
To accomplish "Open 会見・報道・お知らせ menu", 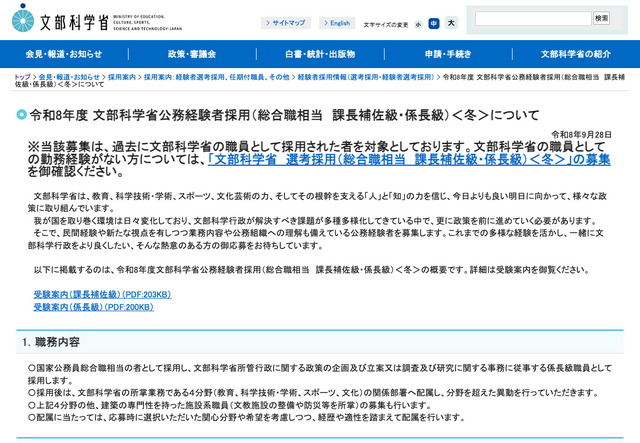I will point(64,54).
